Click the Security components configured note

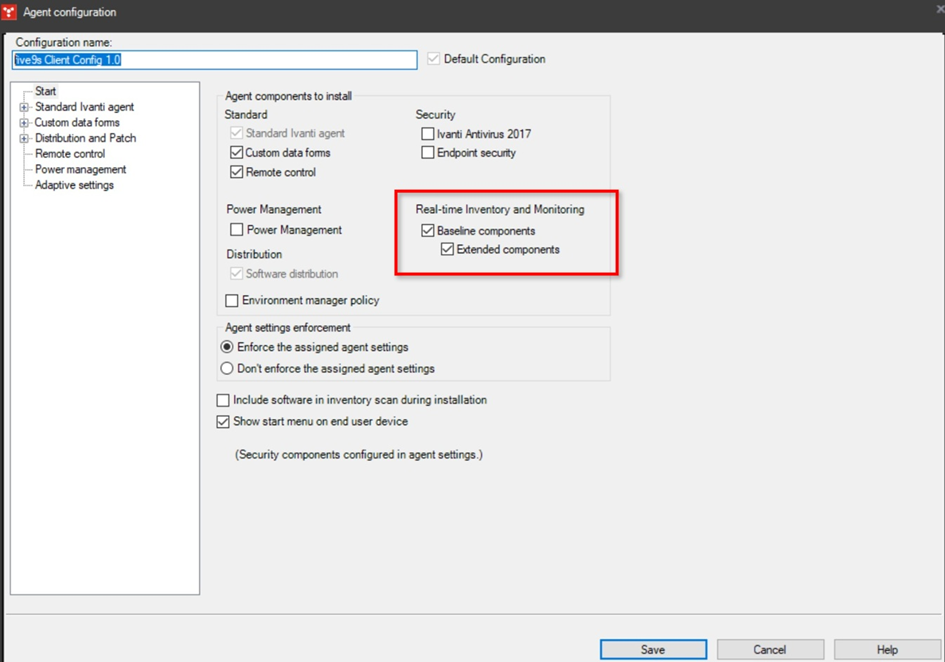[359, 455]
